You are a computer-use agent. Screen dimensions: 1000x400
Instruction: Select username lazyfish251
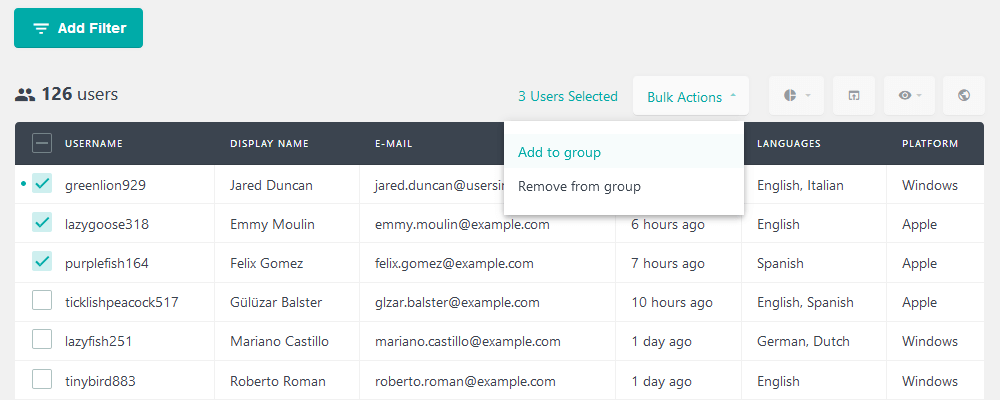pos(98,342)
